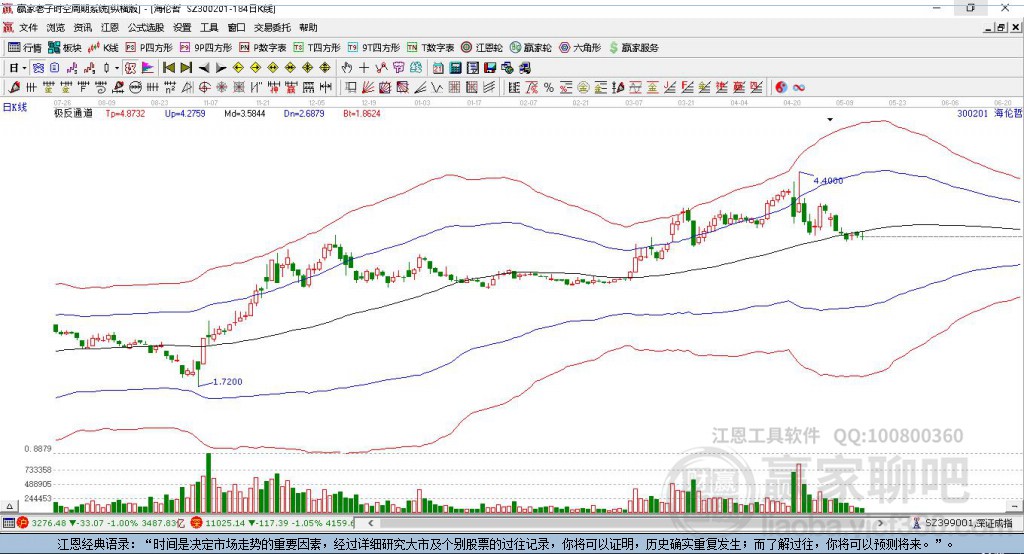
Task: Open the 六角形 hexagon tool
Action: point(580,48)
